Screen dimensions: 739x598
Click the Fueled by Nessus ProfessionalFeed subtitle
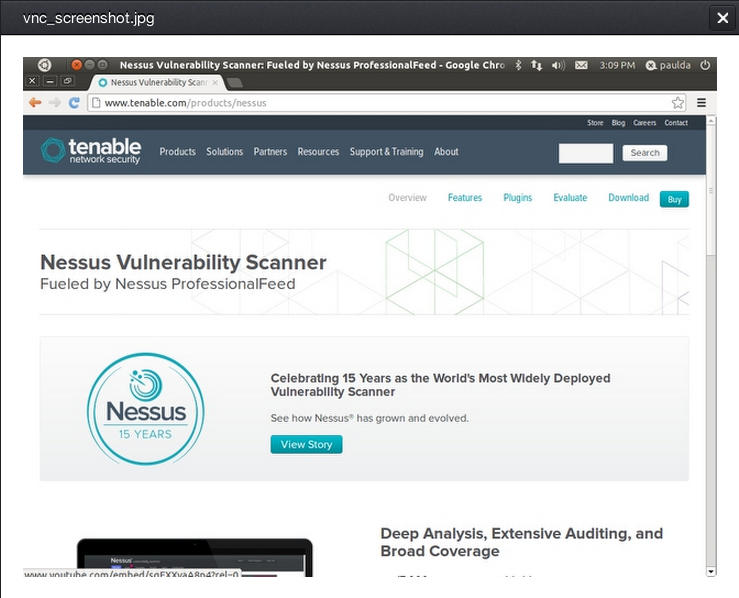click(168, 284)
